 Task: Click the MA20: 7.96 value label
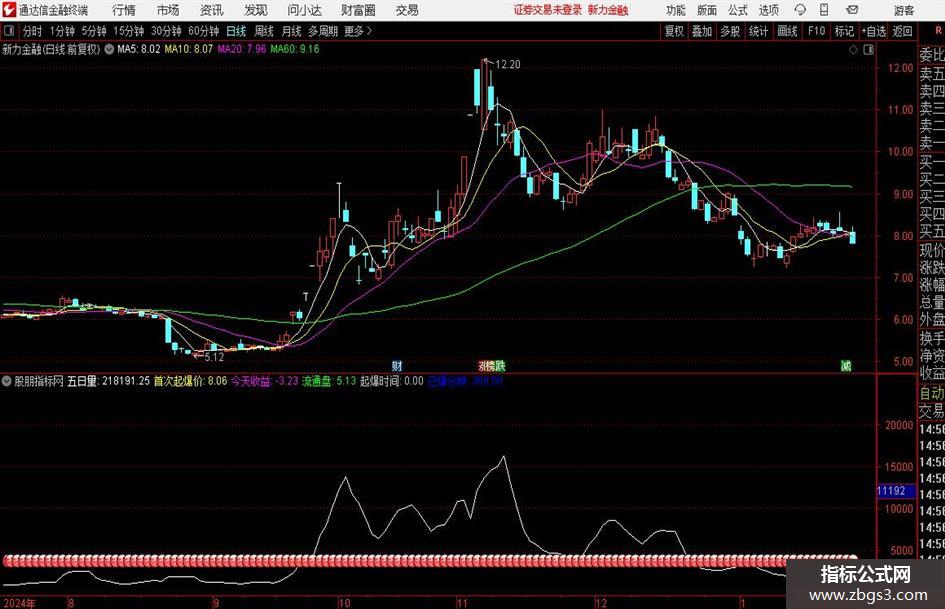(x=242, y=49)
